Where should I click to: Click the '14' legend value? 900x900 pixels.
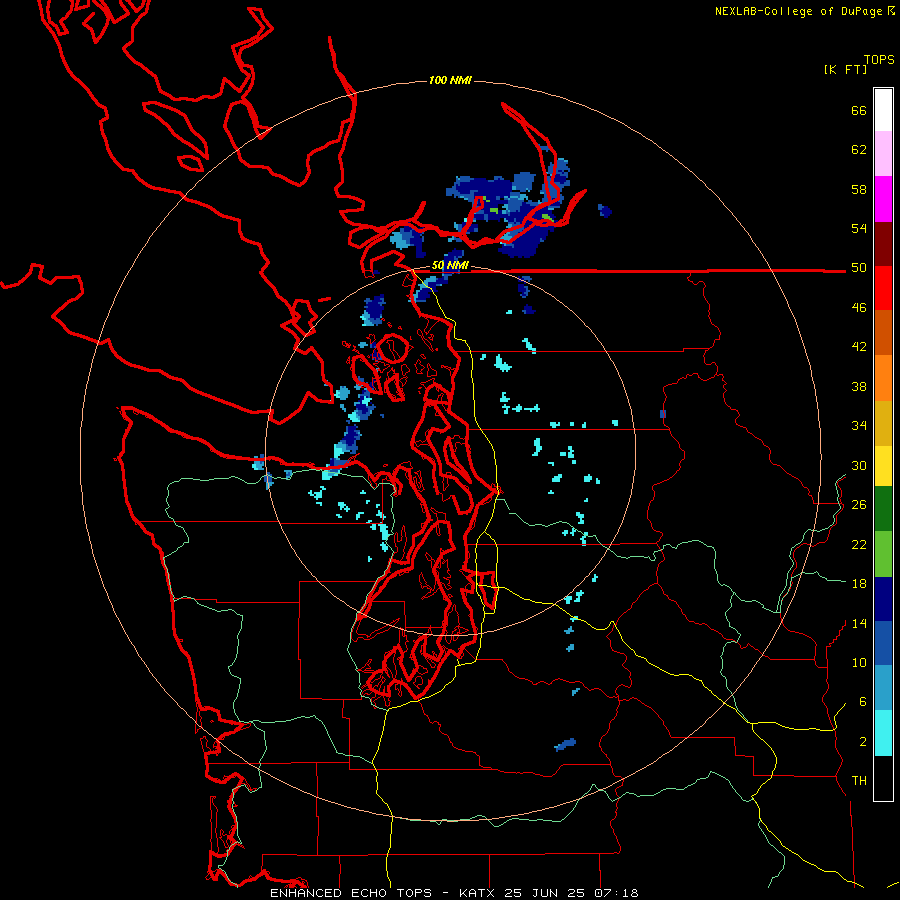pyautogui.click(x=859, y=623)
